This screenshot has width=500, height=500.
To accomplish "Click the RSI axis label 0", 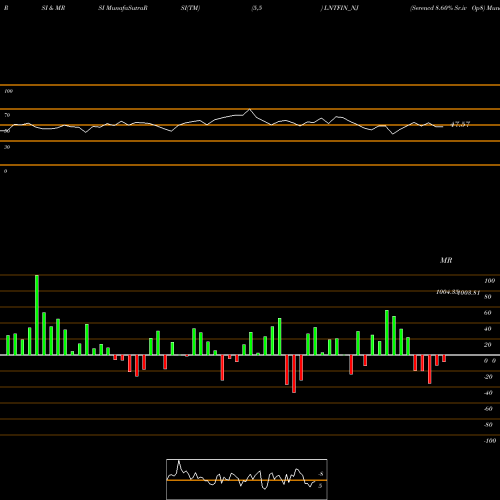I will 5,171.
